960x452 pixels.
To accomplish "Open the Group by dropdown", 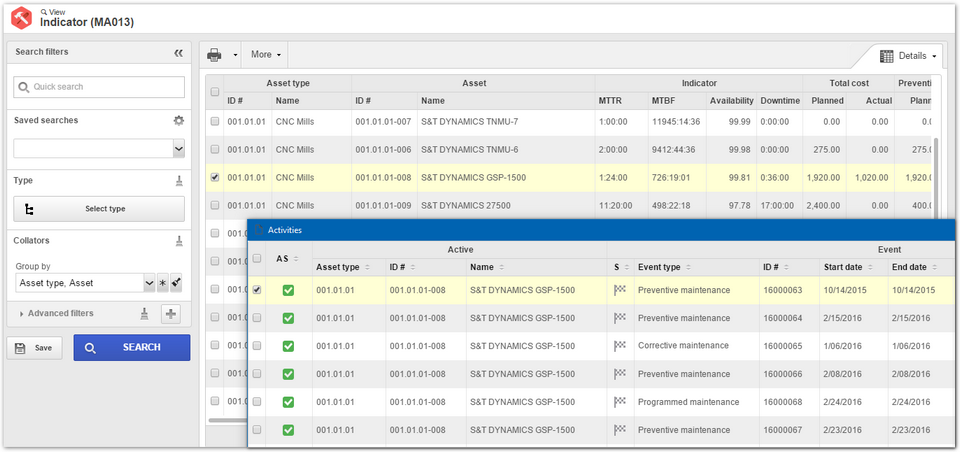I will click(x=149, y=283).
